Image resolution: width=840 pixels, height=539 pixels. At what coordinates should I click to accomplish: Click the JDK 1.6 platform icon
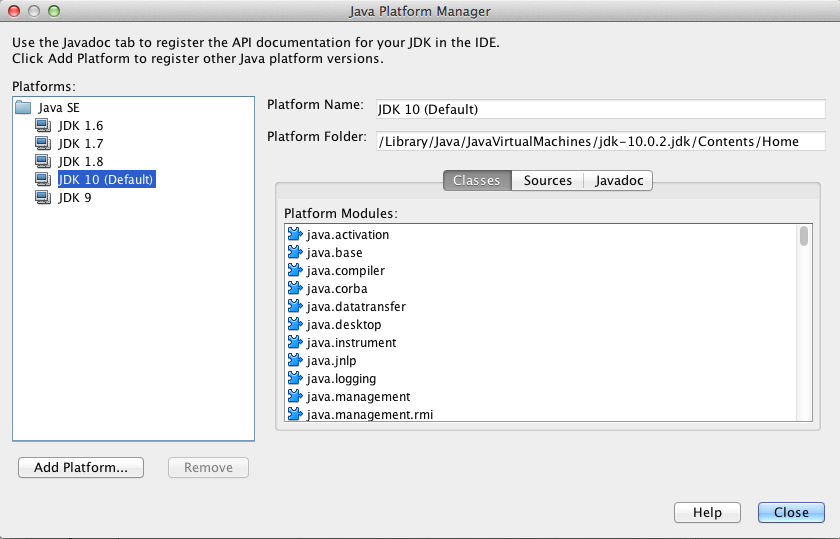pyautogui.click(x=43, y=126)
